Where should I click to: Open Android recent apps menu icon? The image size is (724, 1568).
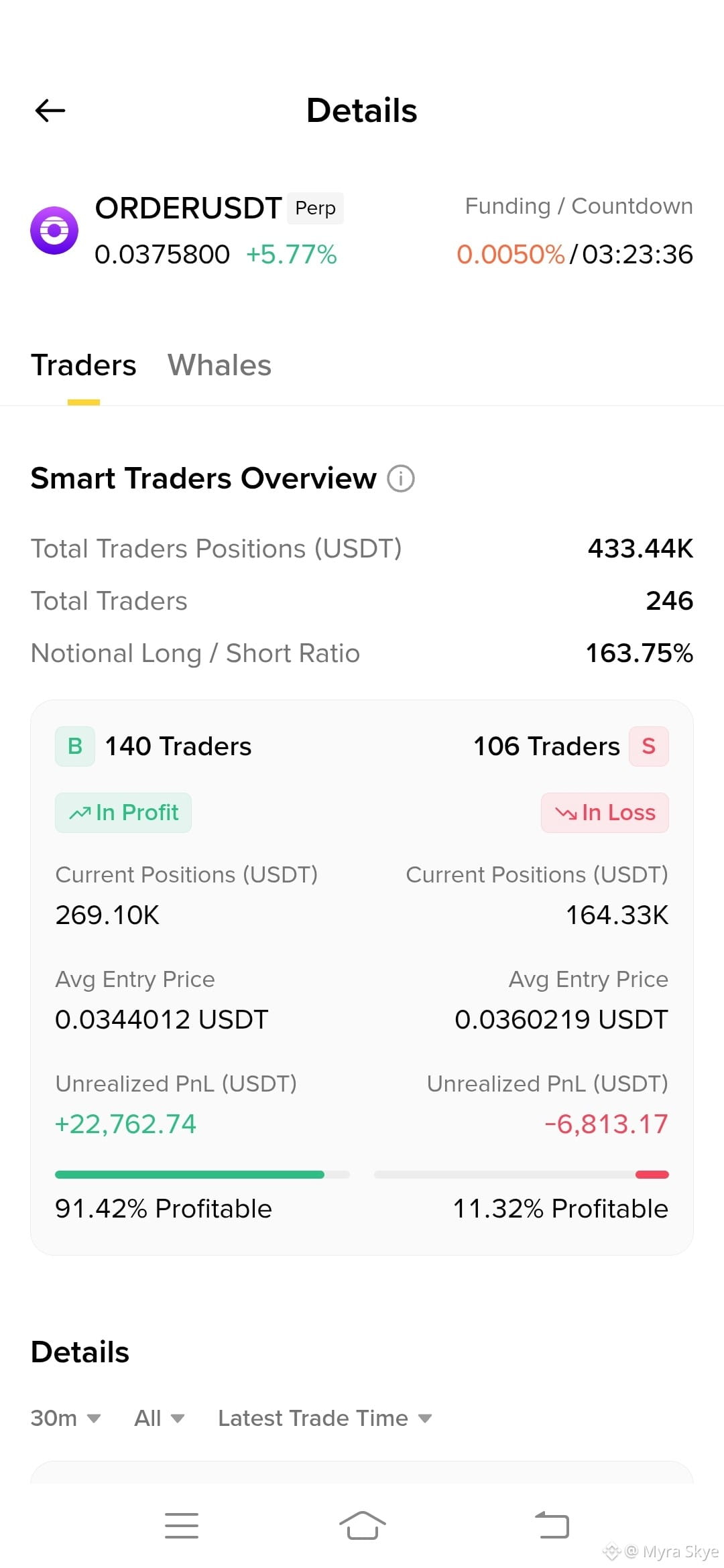coord(182,1525)
